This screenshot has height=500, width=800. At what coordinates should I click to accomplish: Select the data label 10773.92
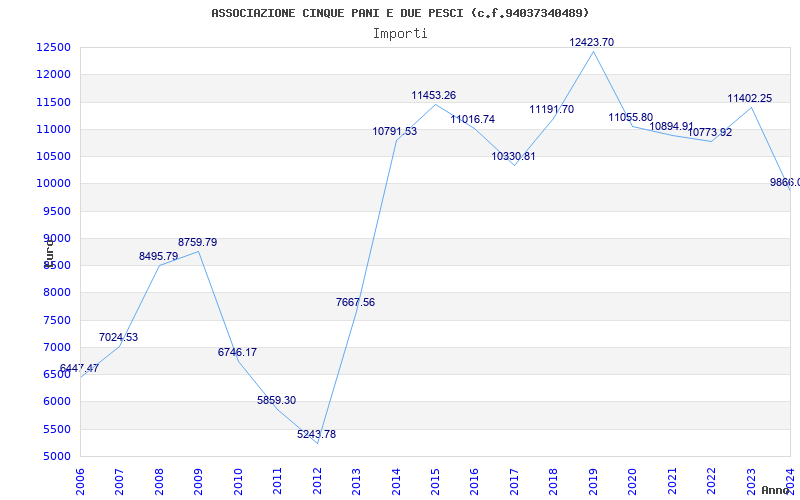[x=710, y=133]
